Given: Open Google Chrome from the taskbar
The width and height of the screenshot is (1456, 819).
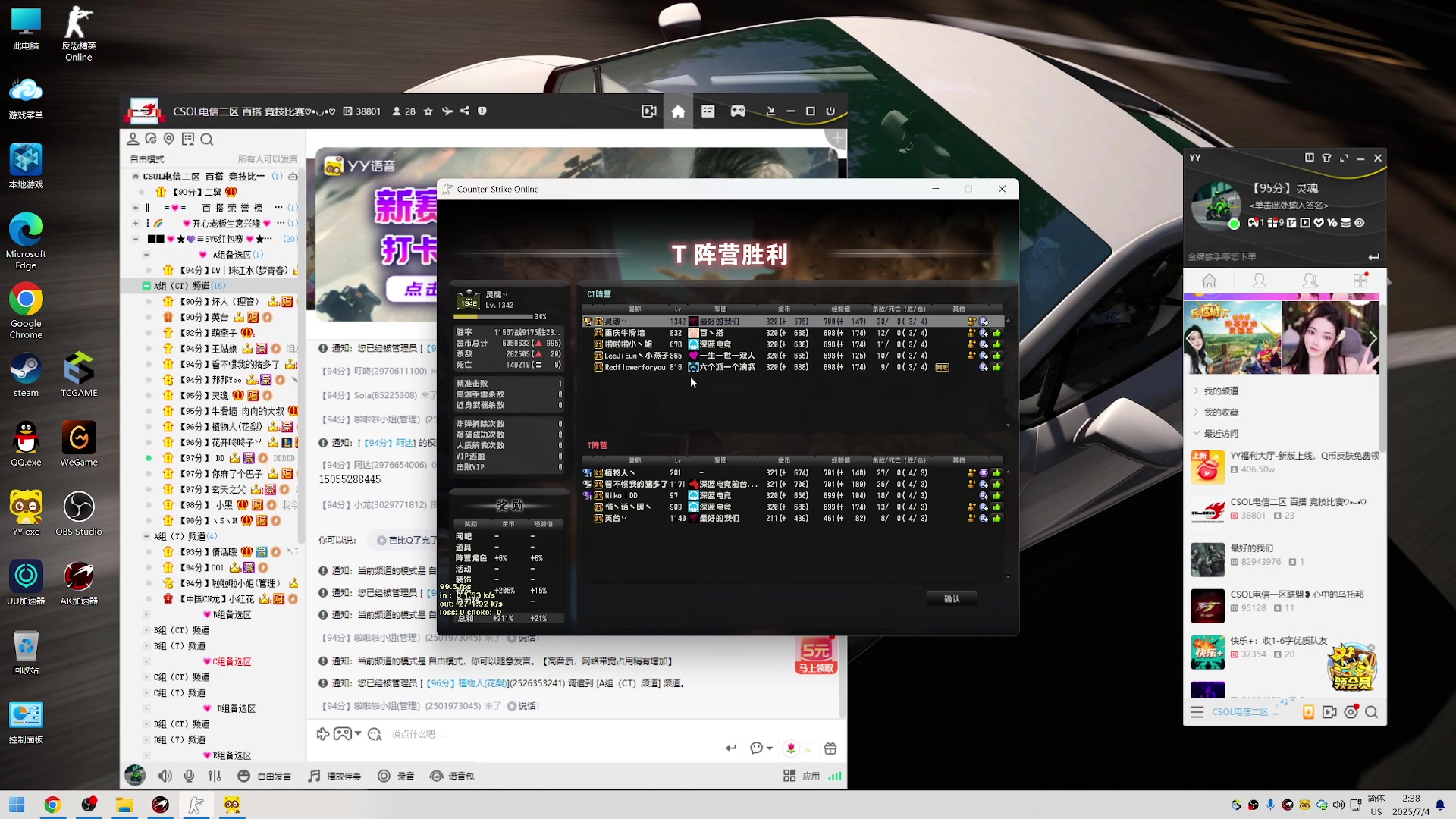Looking at the screenshot, I should 52,805.
